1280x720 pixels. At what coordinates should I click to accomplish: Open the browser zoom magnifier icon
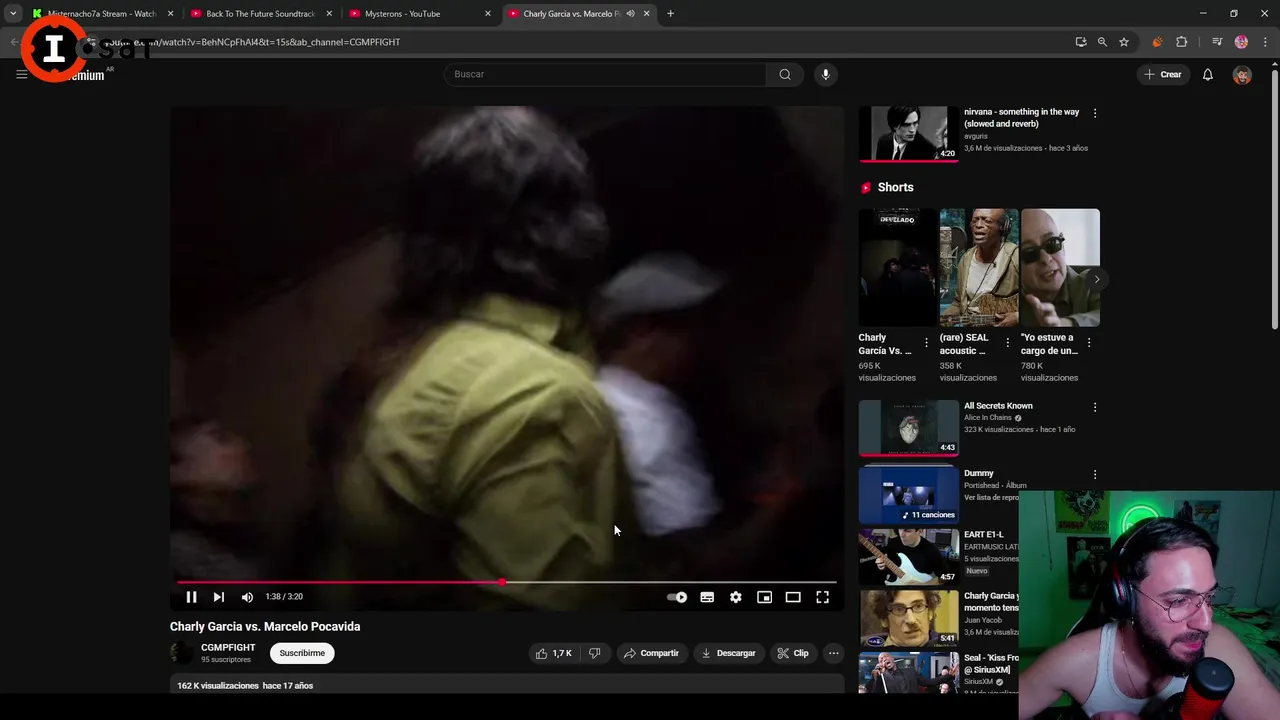[1102, 42]
